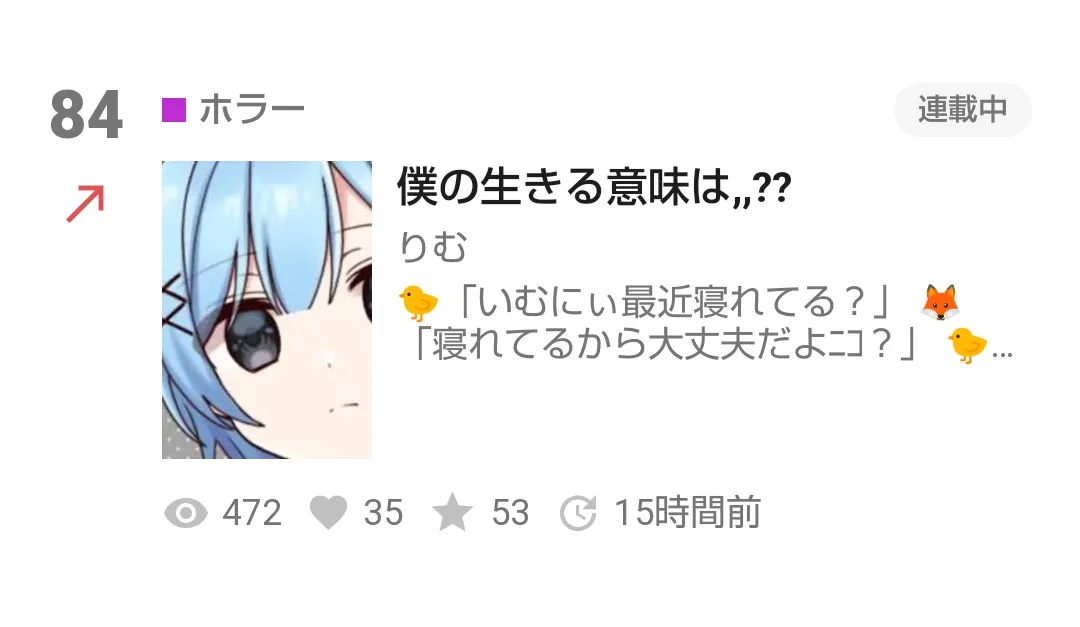Viewport: 1080px width, 627px height.
Task: Click the purple horror genre square
Action: pyautogui.click(x=174, y=110)
